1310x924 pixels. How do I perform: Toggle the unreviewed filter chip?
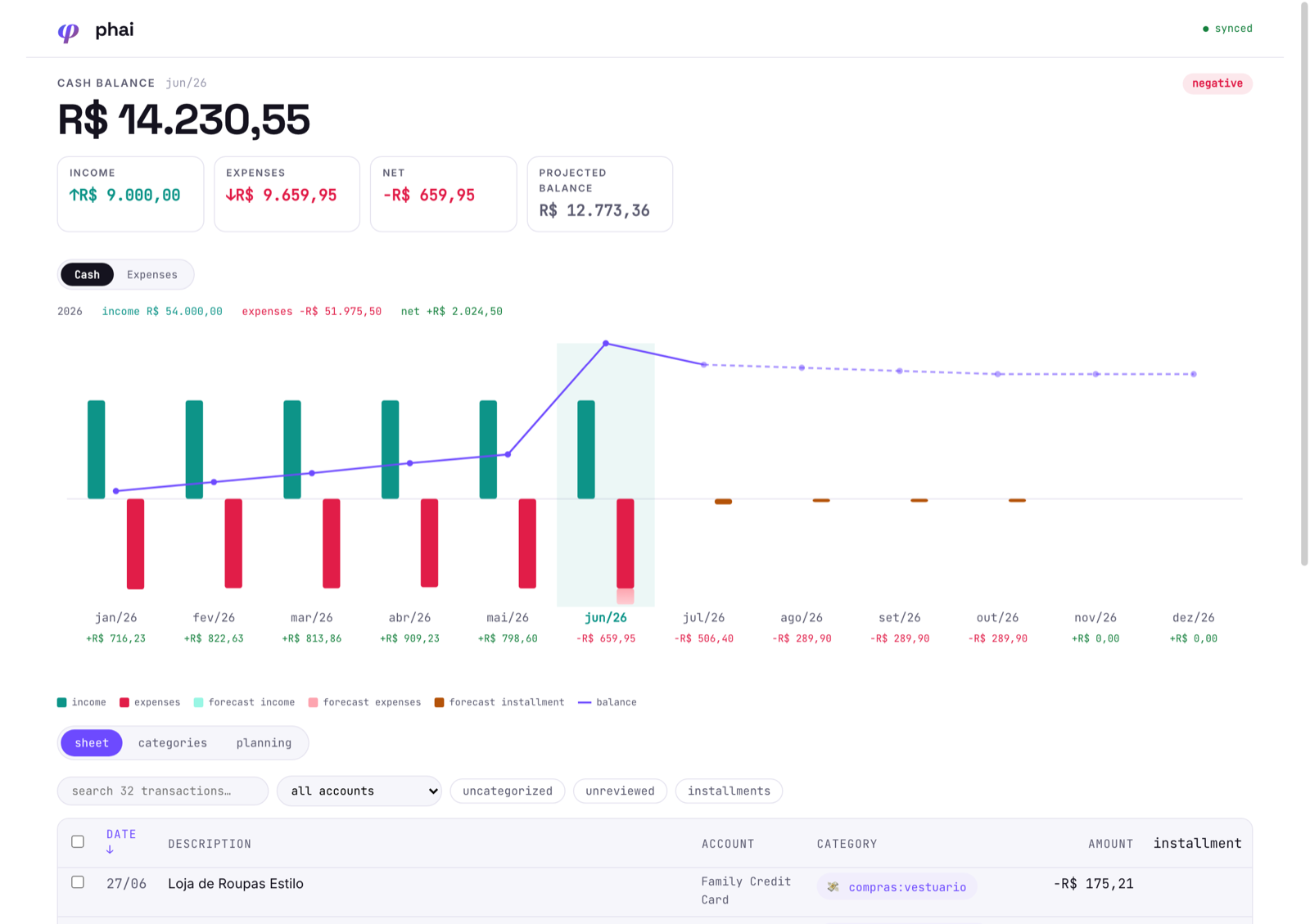point(620,791)
